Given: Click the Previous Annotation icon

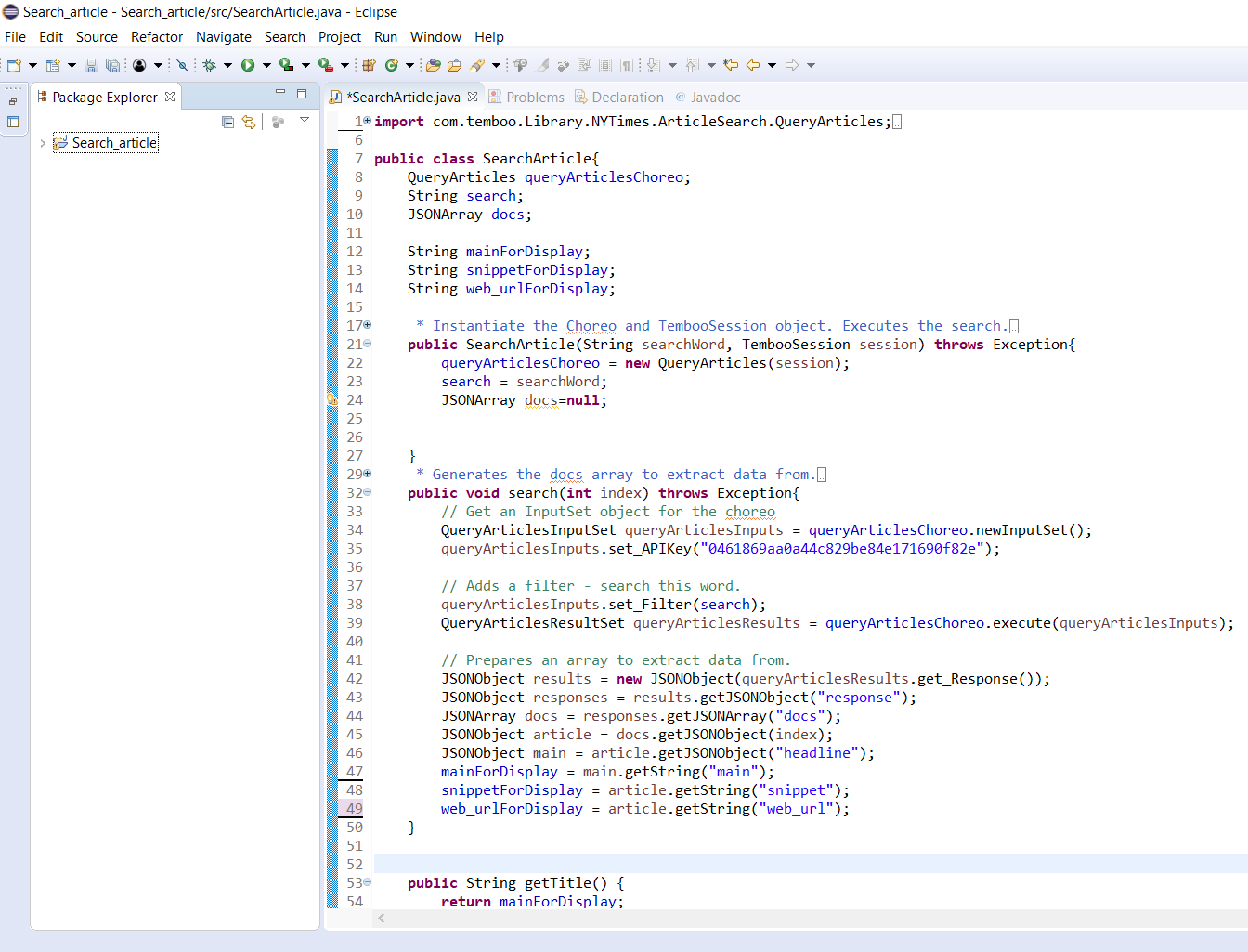Looking at the screenshot, I should (x=693, y=65).
